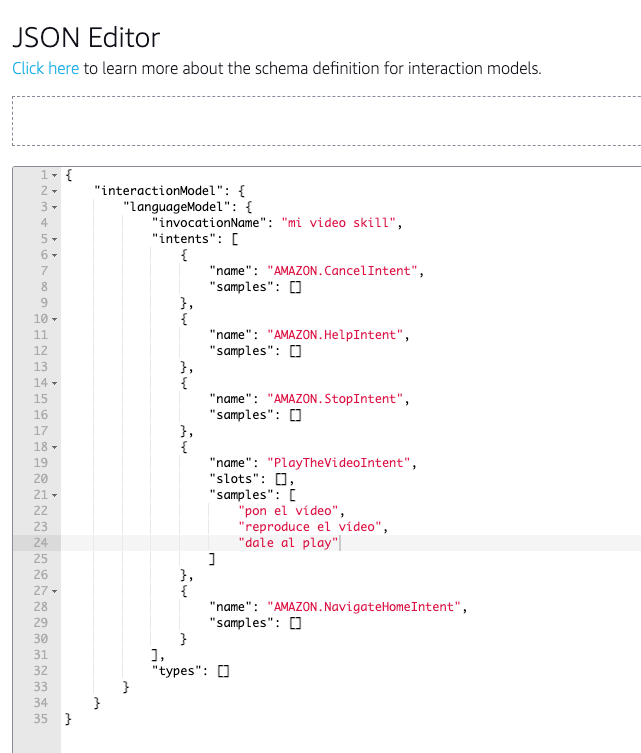Viewport: 641px width, 753px height.
Task: Collapse the PlayTheVideoIntent object on line 18
Action: pos(54,447)
